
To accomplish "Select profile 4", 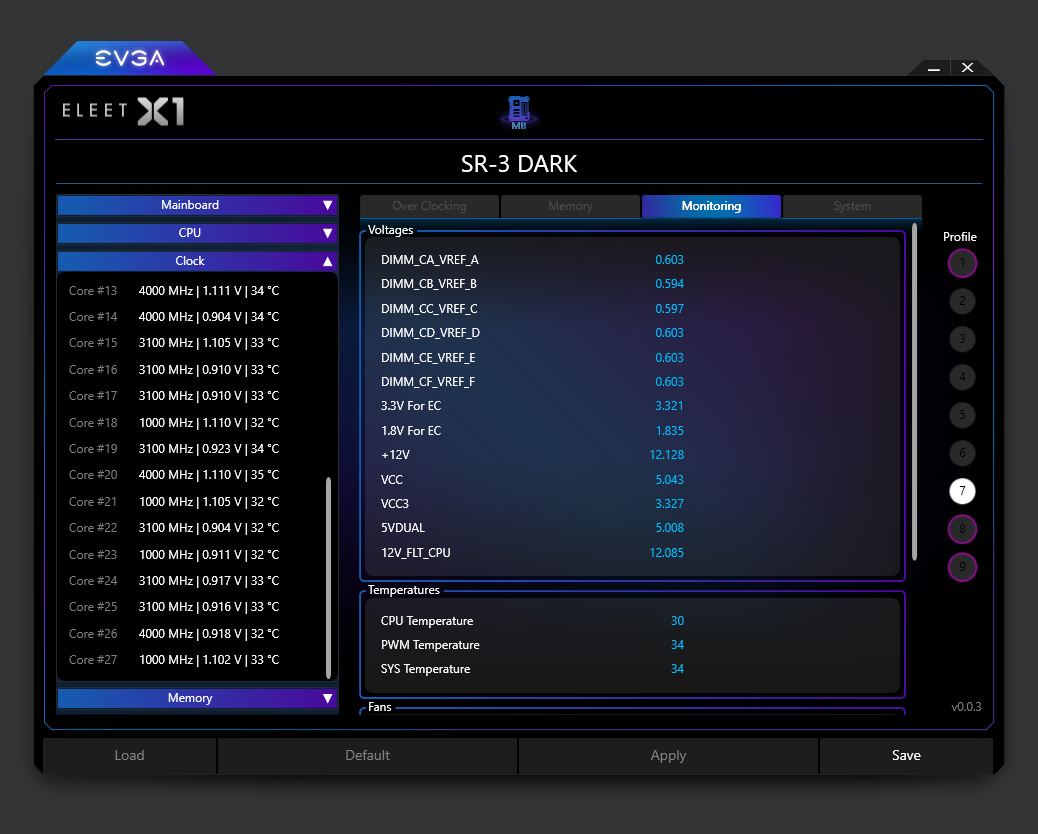I will tap(962, 377).
